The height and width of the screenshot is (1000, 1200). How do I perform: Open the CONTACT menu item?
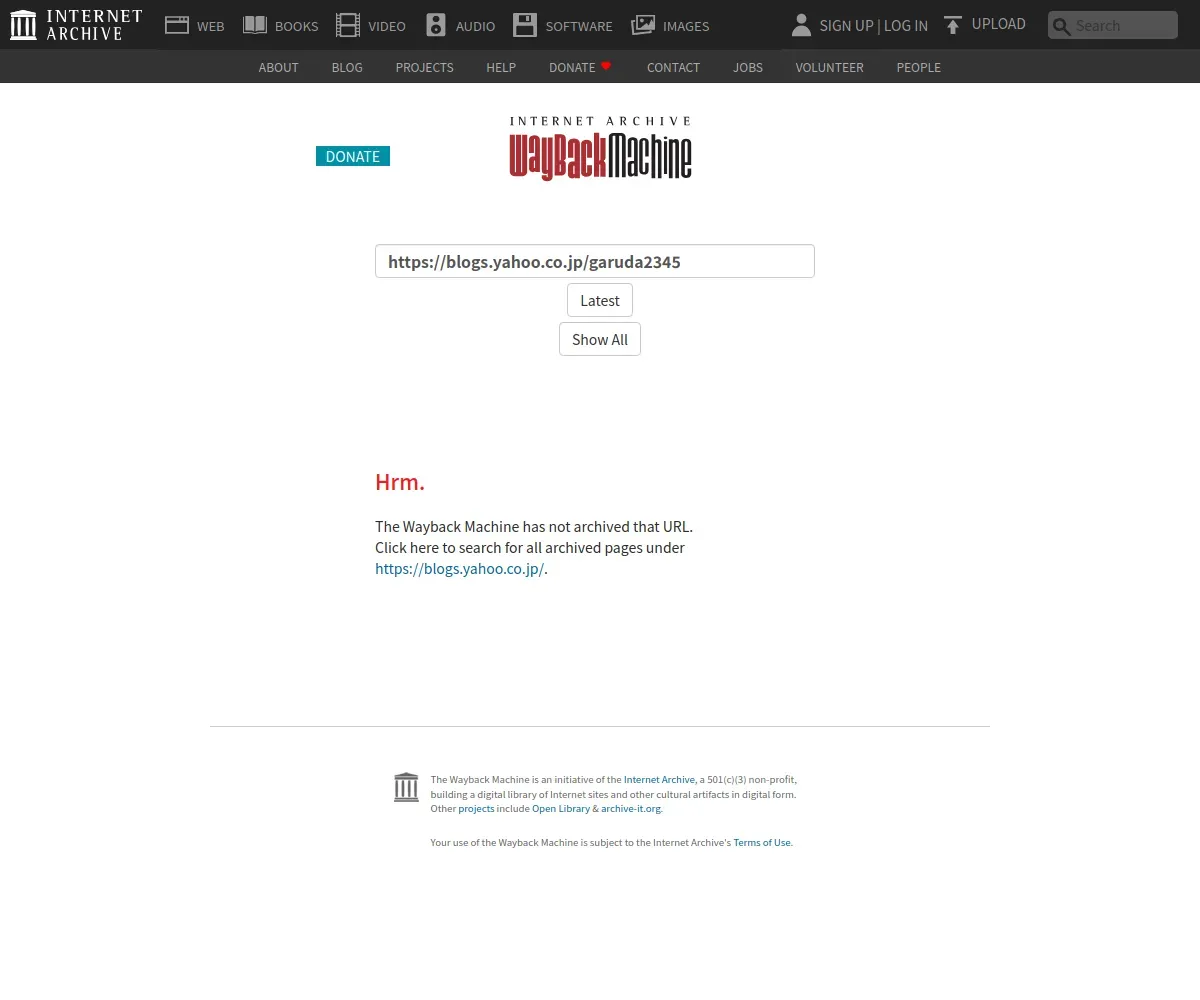pos(673,67)
